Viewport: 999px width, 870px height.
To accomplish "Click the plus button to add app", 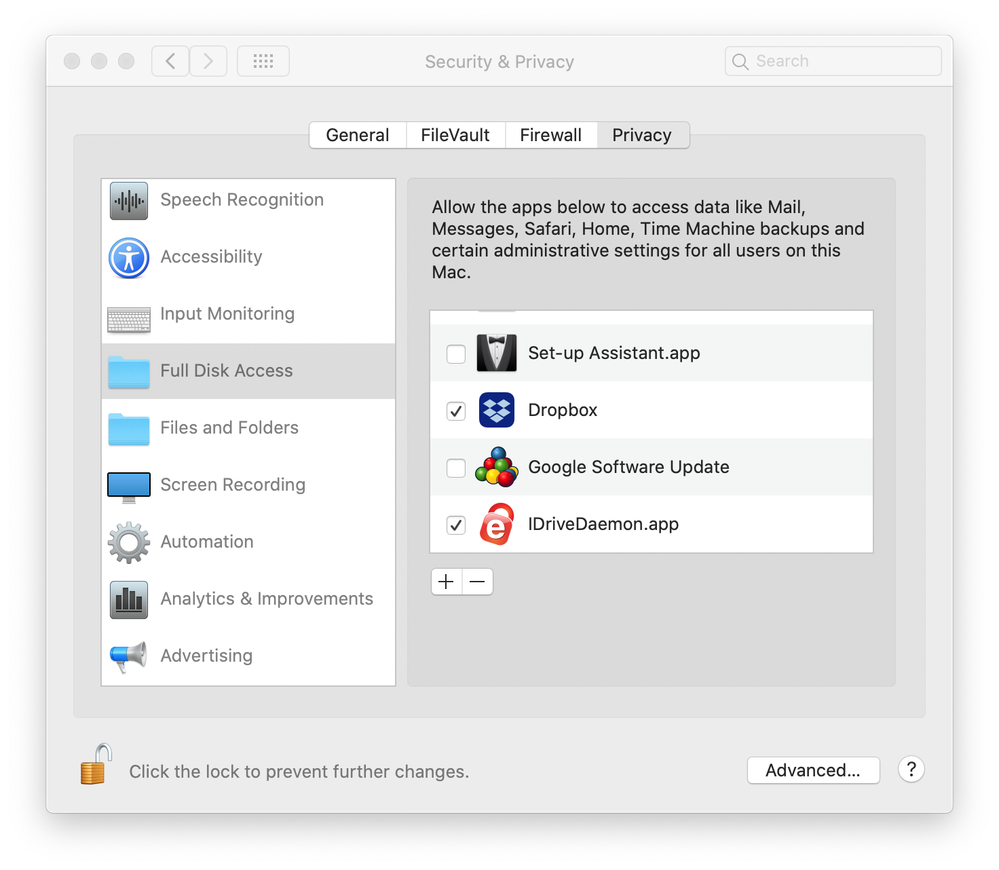I will coord(446,582).
